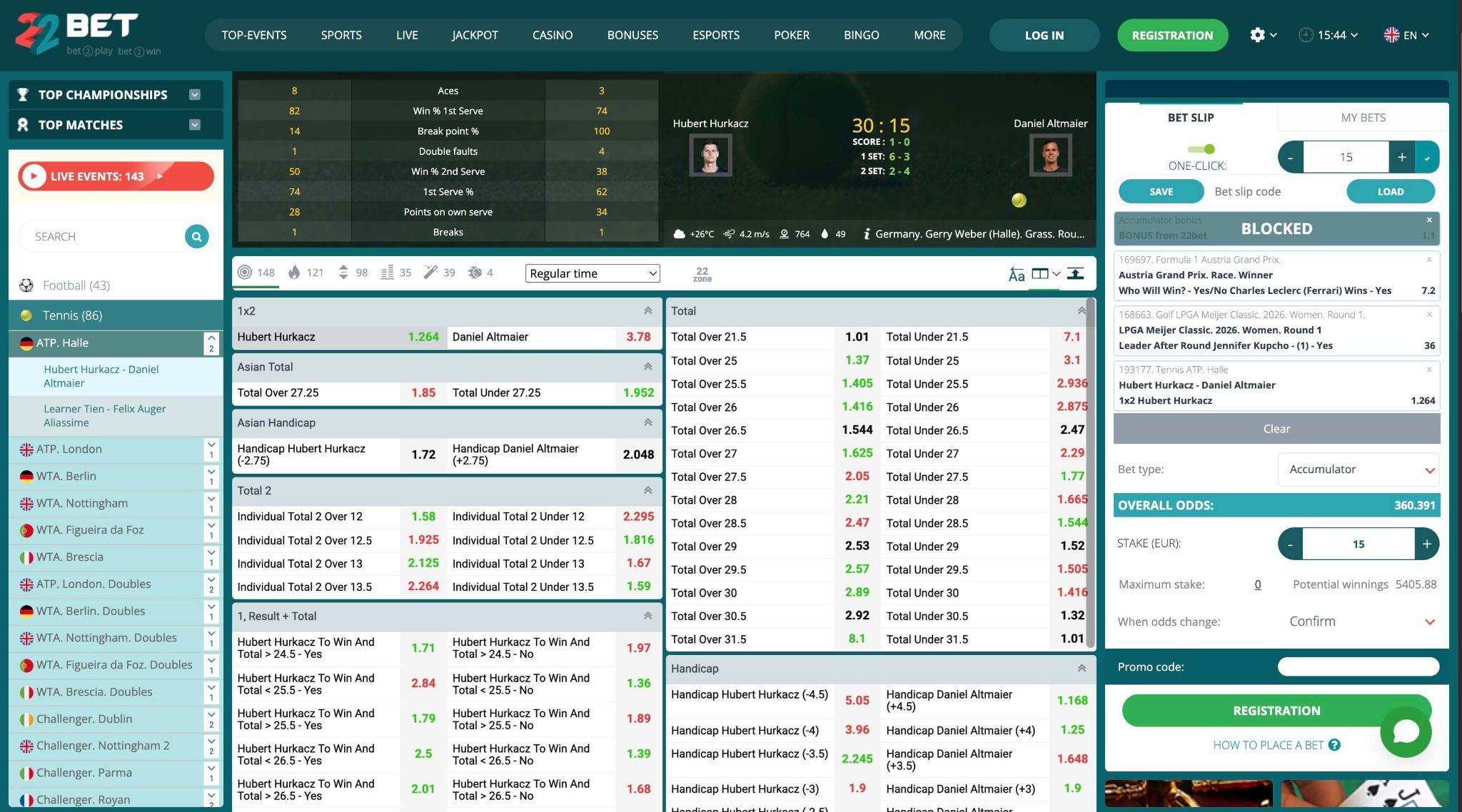The height and width of the screenshot is (812, 1462).
Task: Click the search magnifier icon
Action: pos(196,236)
